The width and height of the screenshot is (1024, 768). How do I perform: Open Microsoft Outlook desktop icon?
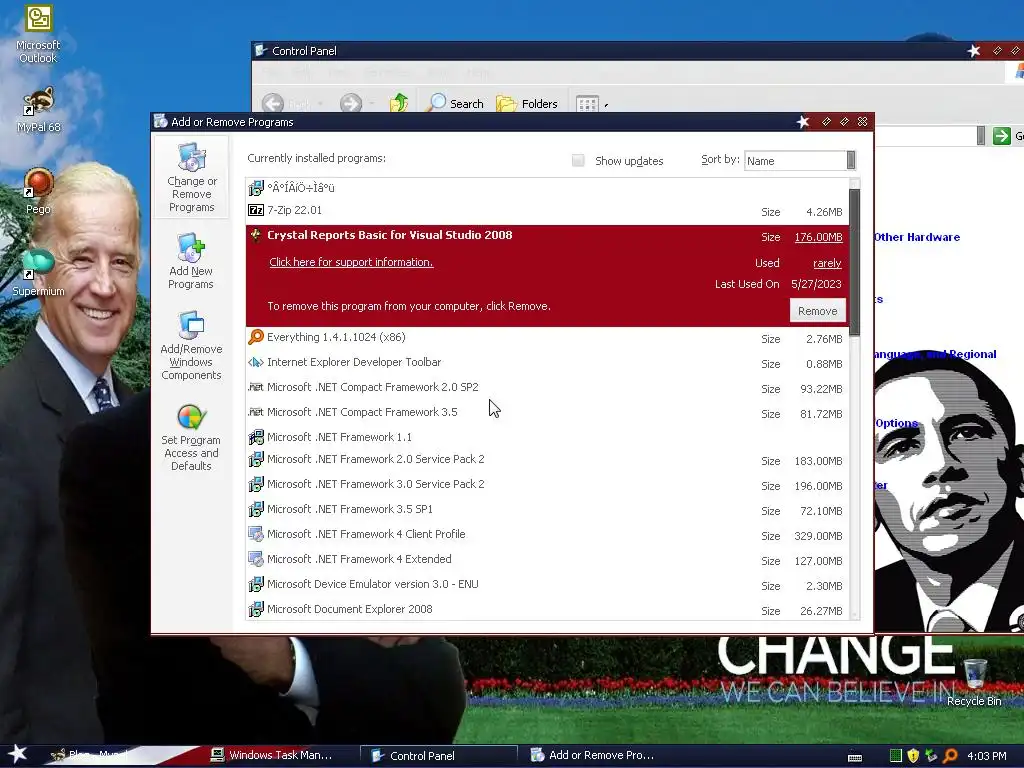point(38,35)
